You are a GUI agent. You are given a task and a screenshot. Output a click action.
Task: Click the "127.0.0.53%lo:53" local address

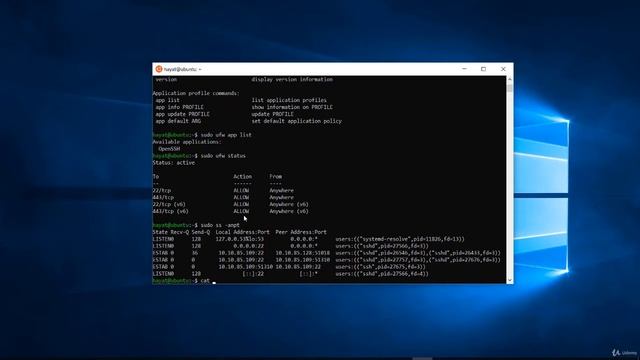(240, 239)
